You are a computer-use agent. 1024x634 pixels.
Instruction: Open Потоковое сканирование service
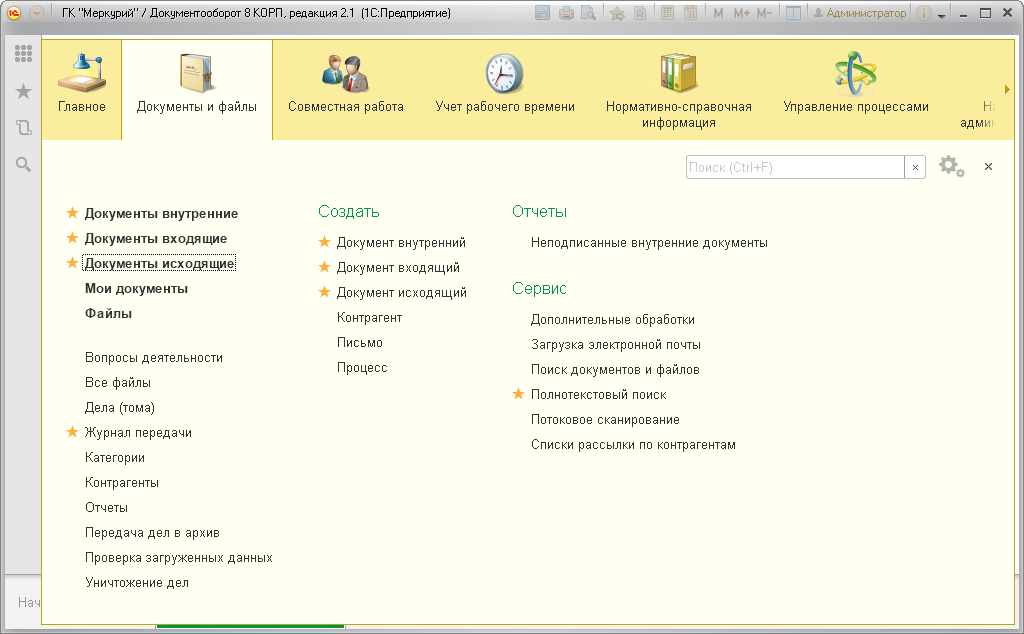pos(605,419)
